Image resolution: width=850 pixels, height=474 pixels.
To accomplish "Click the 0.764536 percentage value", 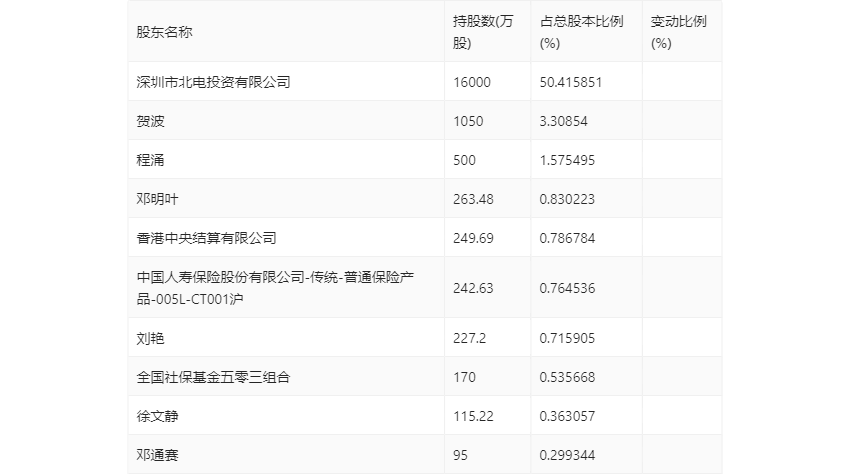I will [567, 288].
